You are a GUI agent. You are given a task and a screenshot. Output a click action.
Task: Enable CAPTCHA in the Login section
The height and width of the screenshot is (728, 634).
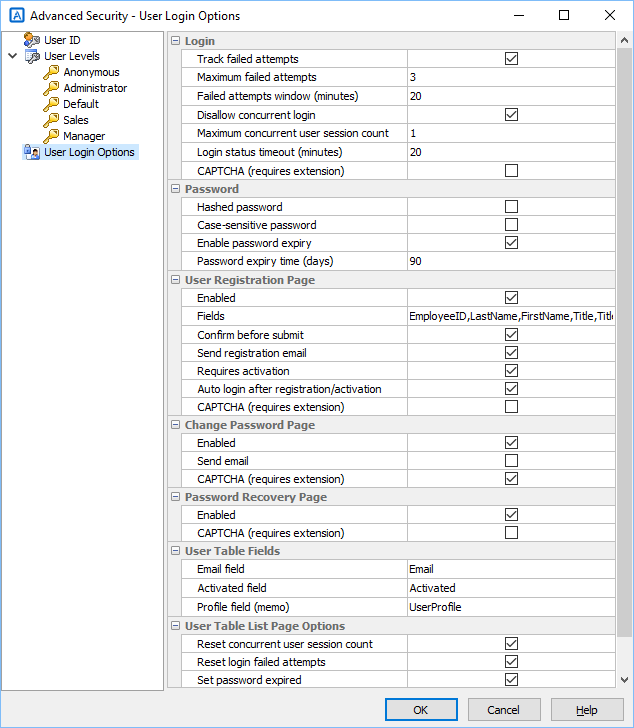point(511,170)
